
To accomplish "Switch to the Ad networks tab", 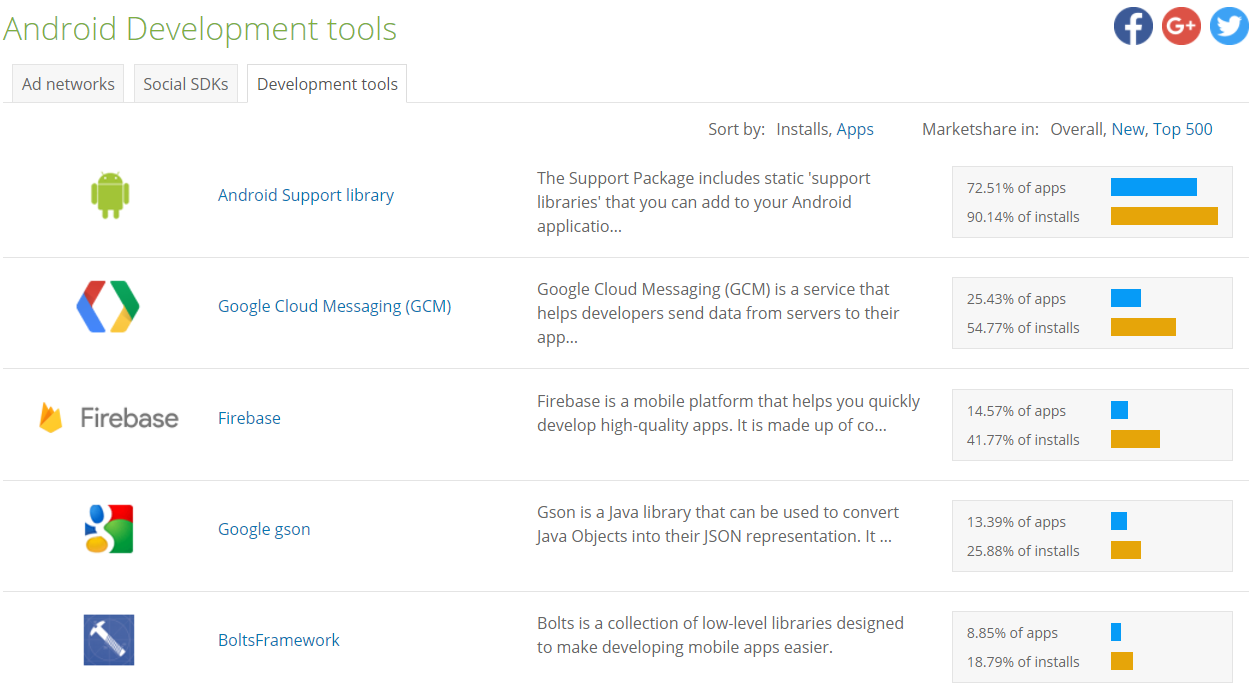I will (x=68, y=84).
